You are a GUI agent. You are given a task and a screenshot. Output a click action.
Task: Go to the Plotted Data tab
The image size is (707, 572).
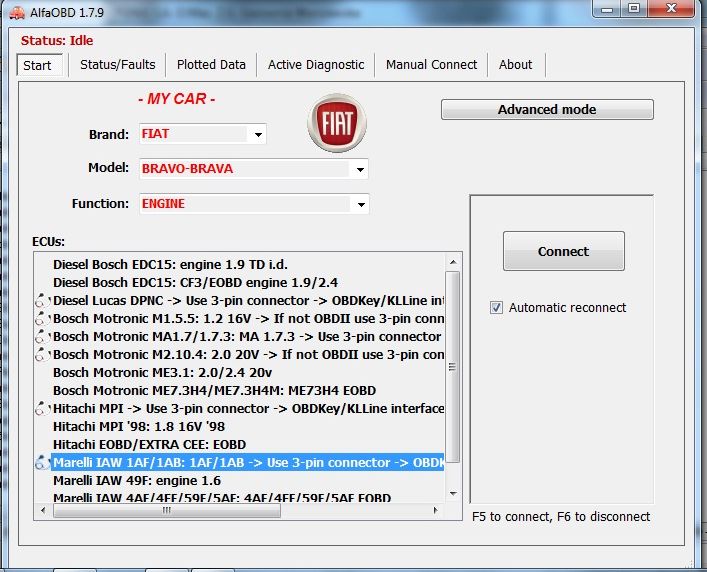coord(211,65)
